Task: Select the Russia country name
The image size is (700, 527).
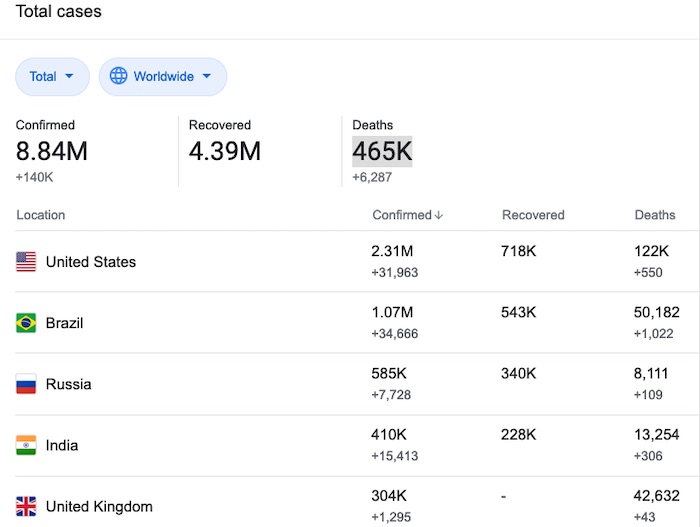Action: click(68, 384)
